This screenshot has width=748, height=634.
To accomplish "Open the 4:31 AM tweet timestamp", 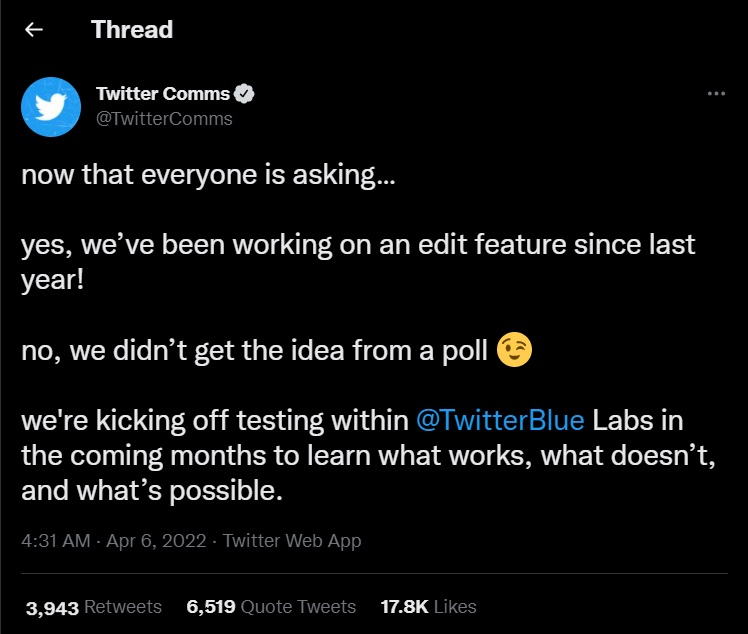I will click(x=56, y=540).
